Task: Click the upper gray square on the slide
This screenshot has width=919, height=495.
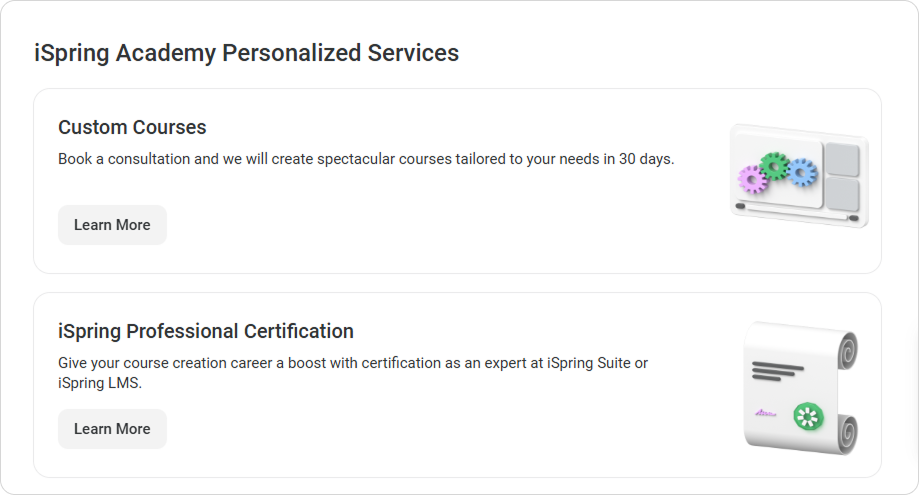Action: [x=840, y=159]
